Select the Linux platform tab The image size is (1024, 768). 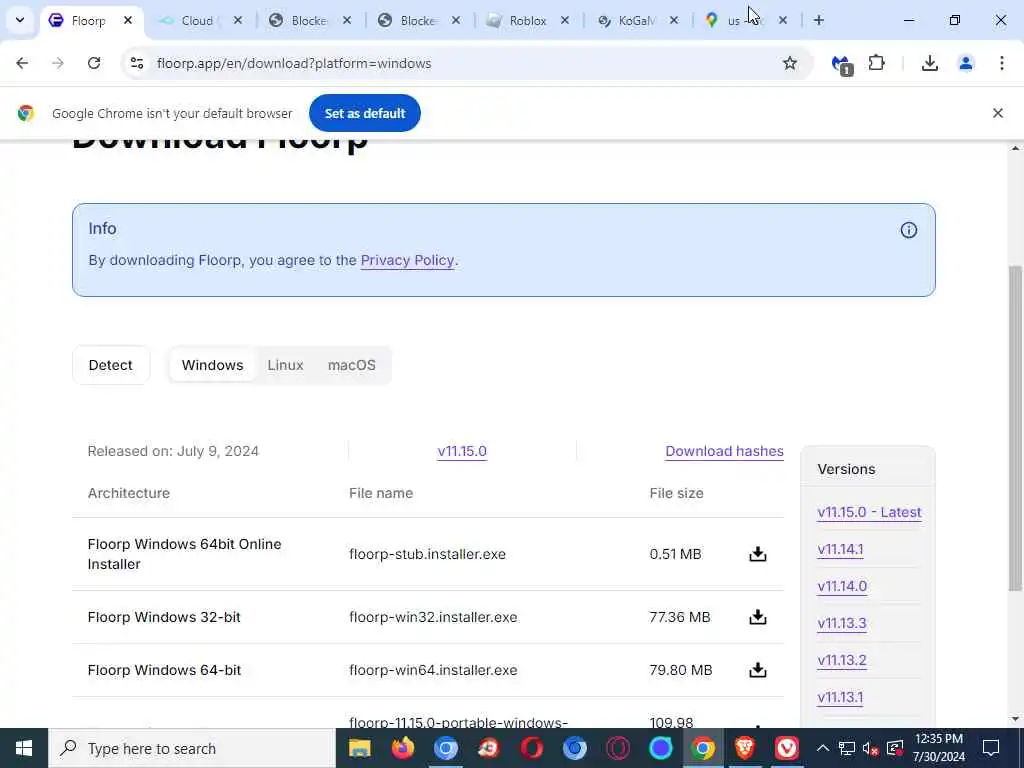click(x=285, y=365)
